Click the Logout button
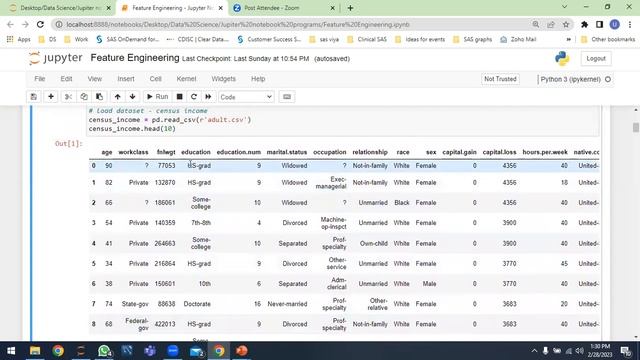This screenshot has height=360, width=640. pos(596,59)
